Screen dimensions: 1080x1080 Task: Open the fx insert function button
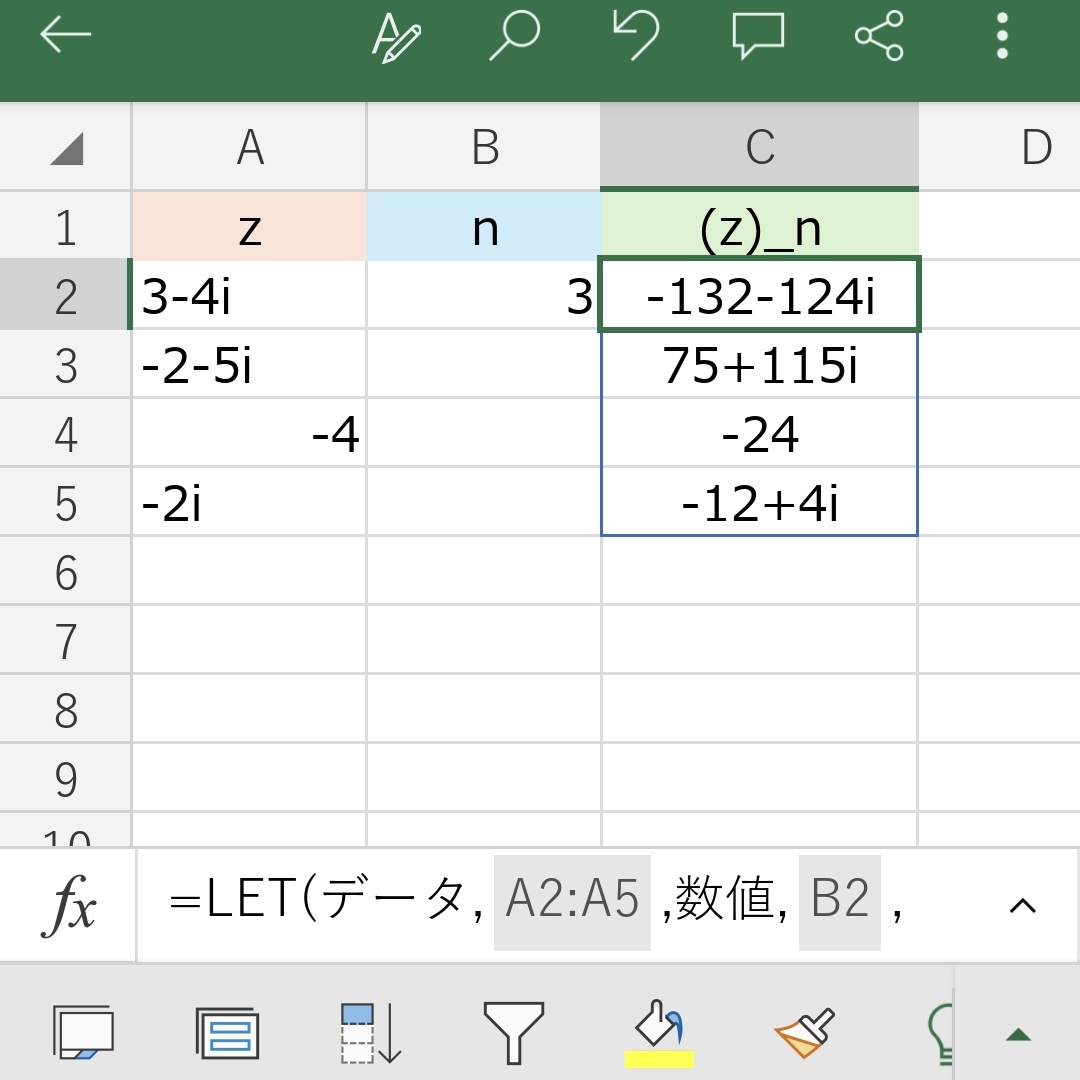68,905
